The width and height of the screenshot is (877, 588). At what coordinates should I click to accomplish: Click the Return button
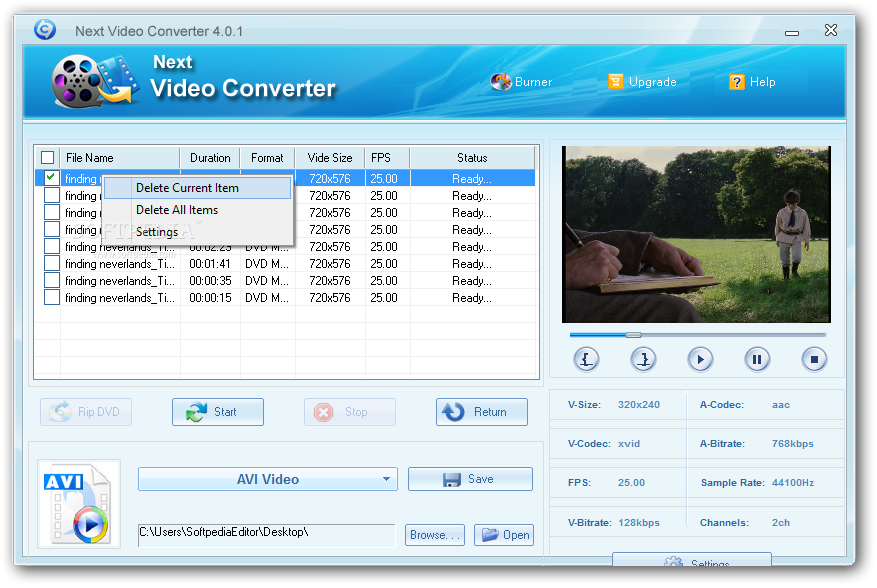[482, 412]
